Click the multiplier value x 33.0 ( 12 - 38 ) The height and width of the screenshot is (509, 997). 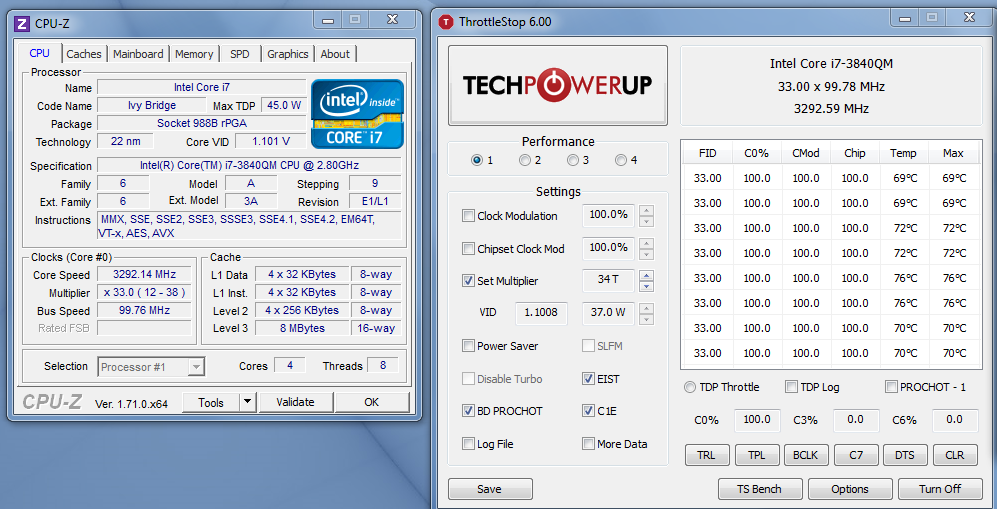click(x=144, y=293)
